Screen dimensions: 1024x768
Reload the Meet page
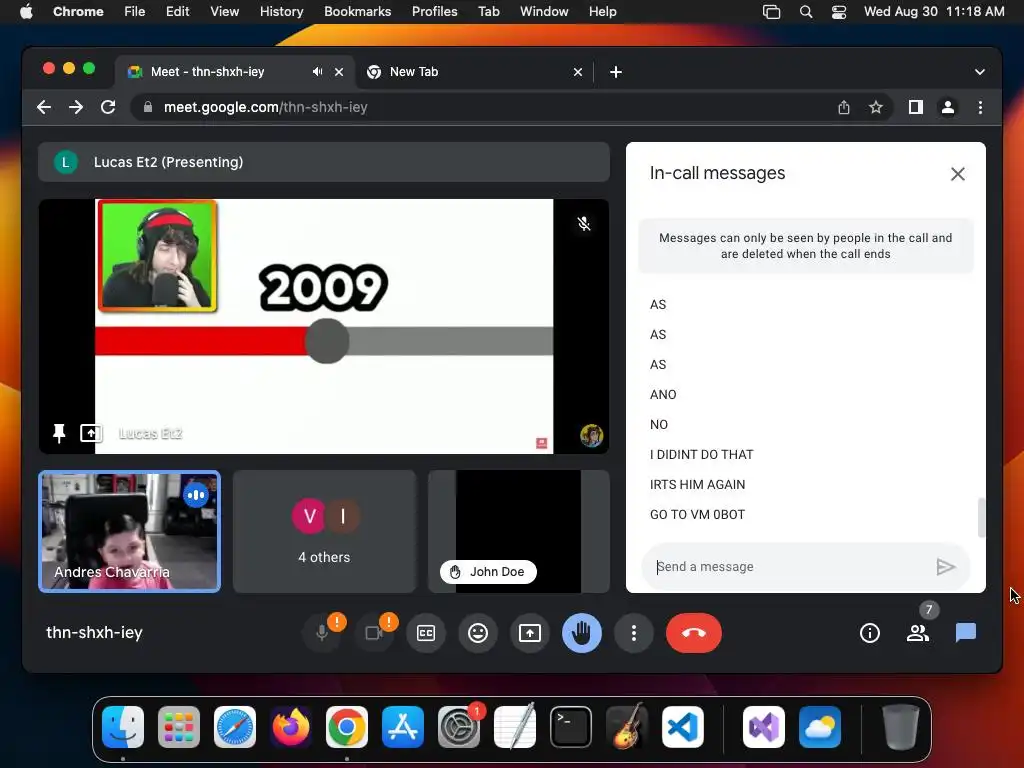(108, 107)
